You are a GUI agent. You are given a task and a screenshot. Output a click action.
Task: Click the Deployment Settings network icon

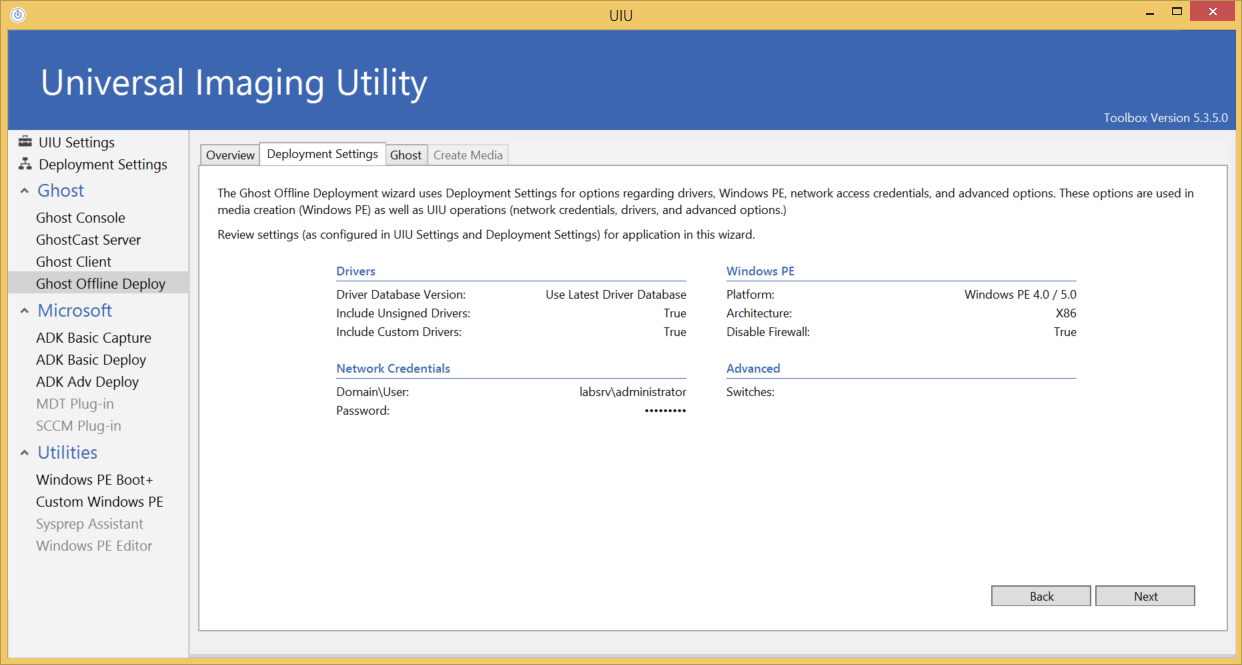coord(25,164)
